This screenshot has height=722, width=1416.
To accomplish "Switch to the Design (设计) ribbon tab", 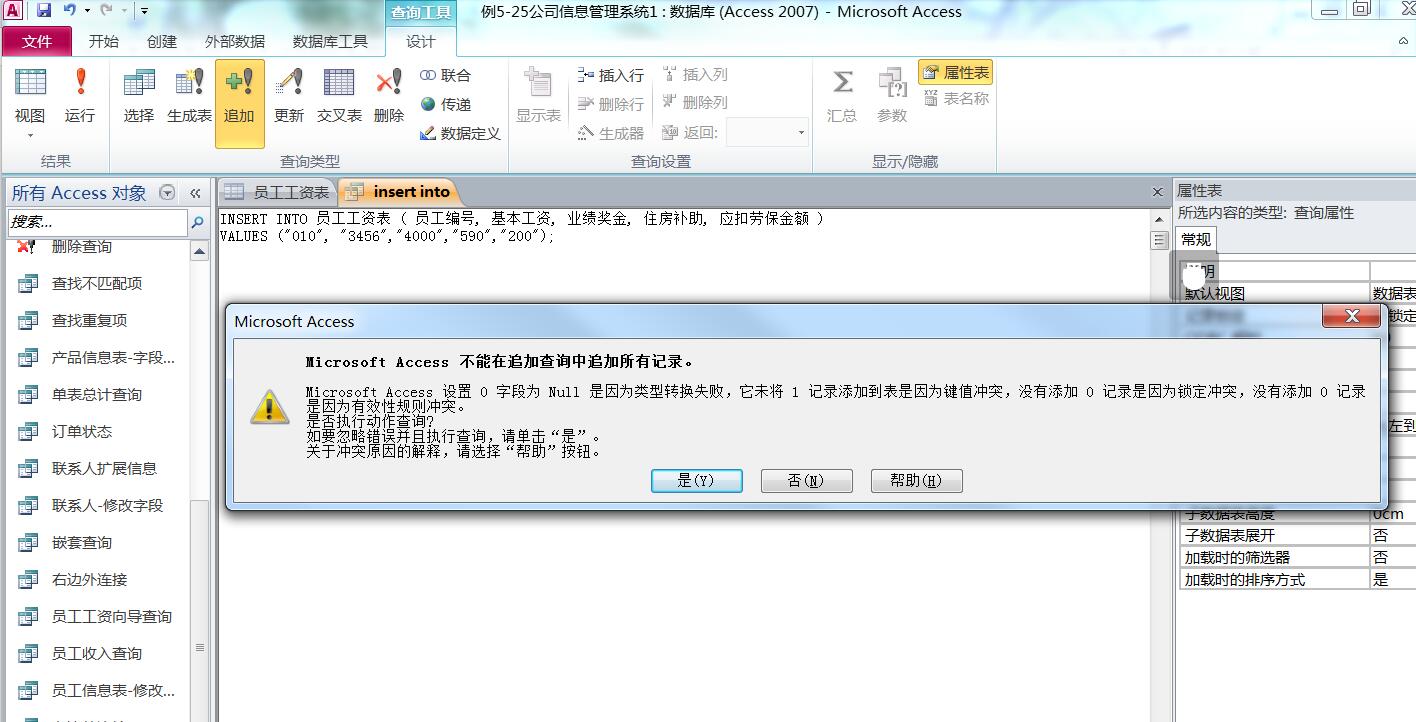I will click(420, 41).
